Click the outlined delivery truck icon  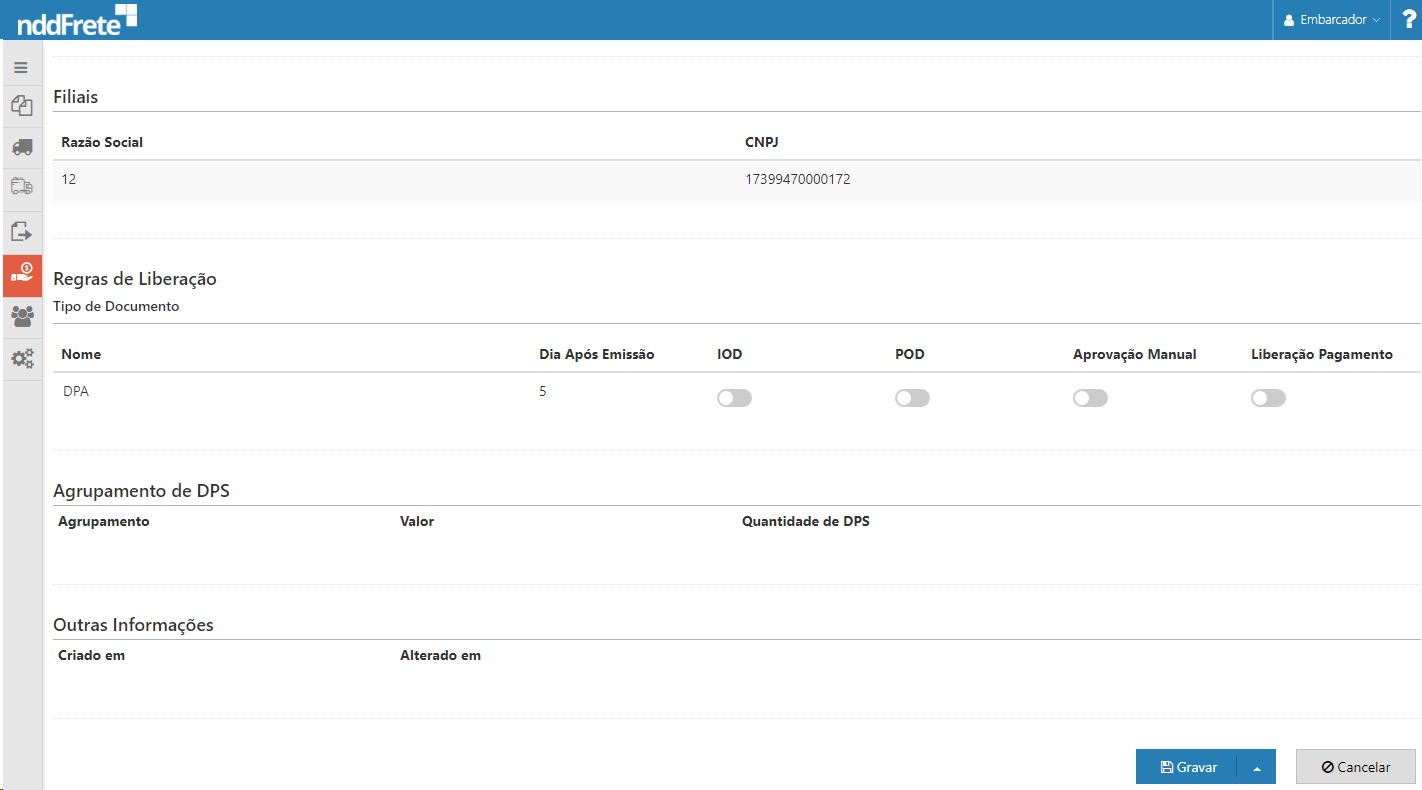tap(21, 187)
